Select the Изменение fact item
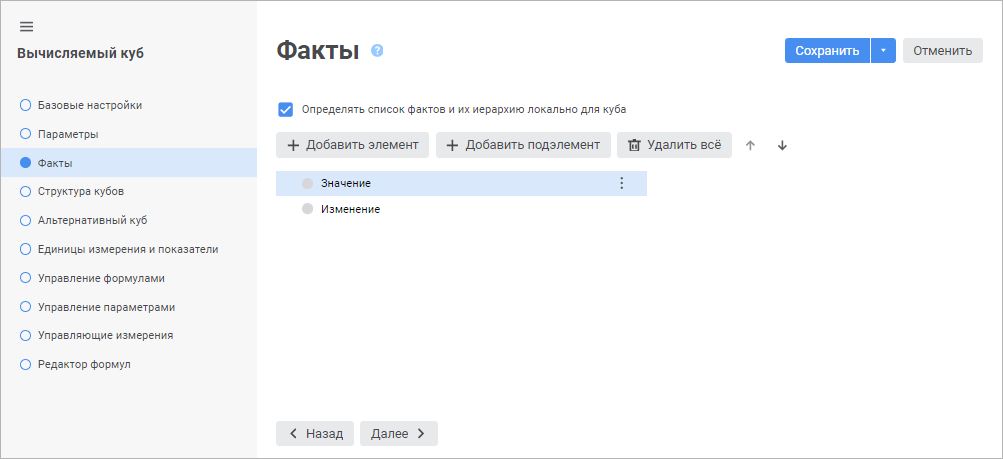The image size is (1003, 459). pos(350,209)
